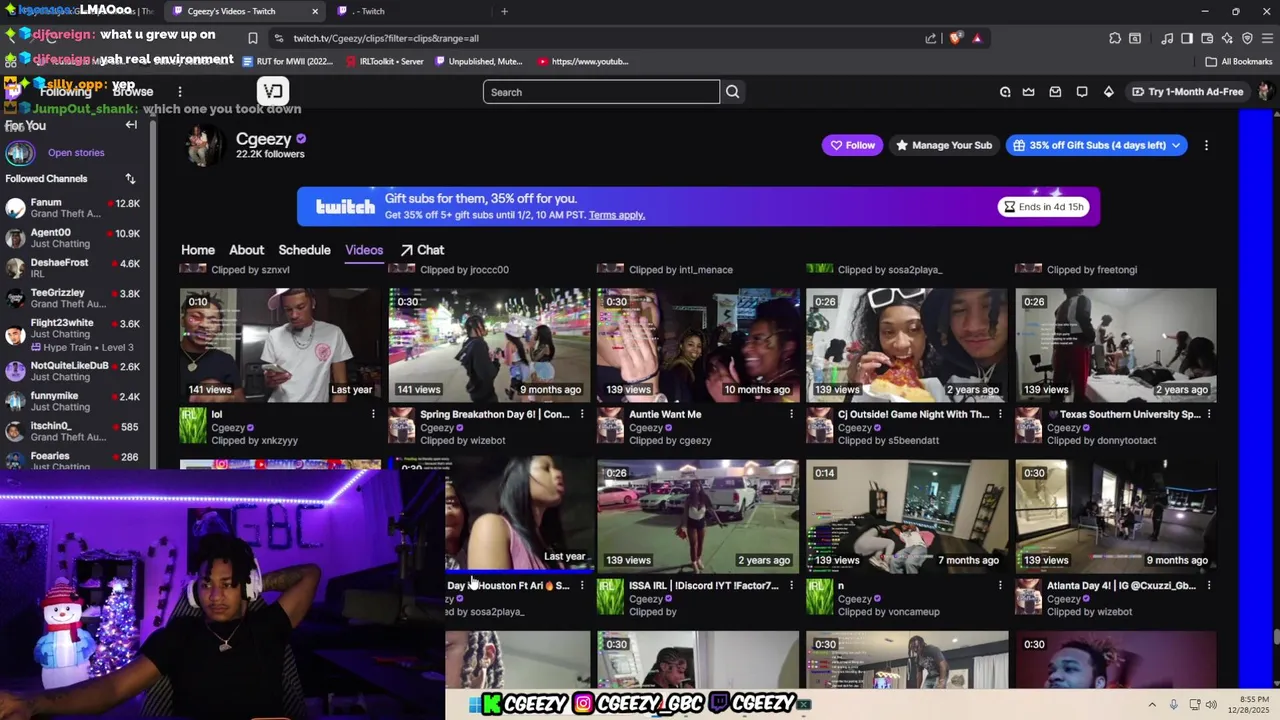Play 'ISSA IRL' clip thumbnail
The width and height of the screenshot is (1280, 720).
(698, 516)
